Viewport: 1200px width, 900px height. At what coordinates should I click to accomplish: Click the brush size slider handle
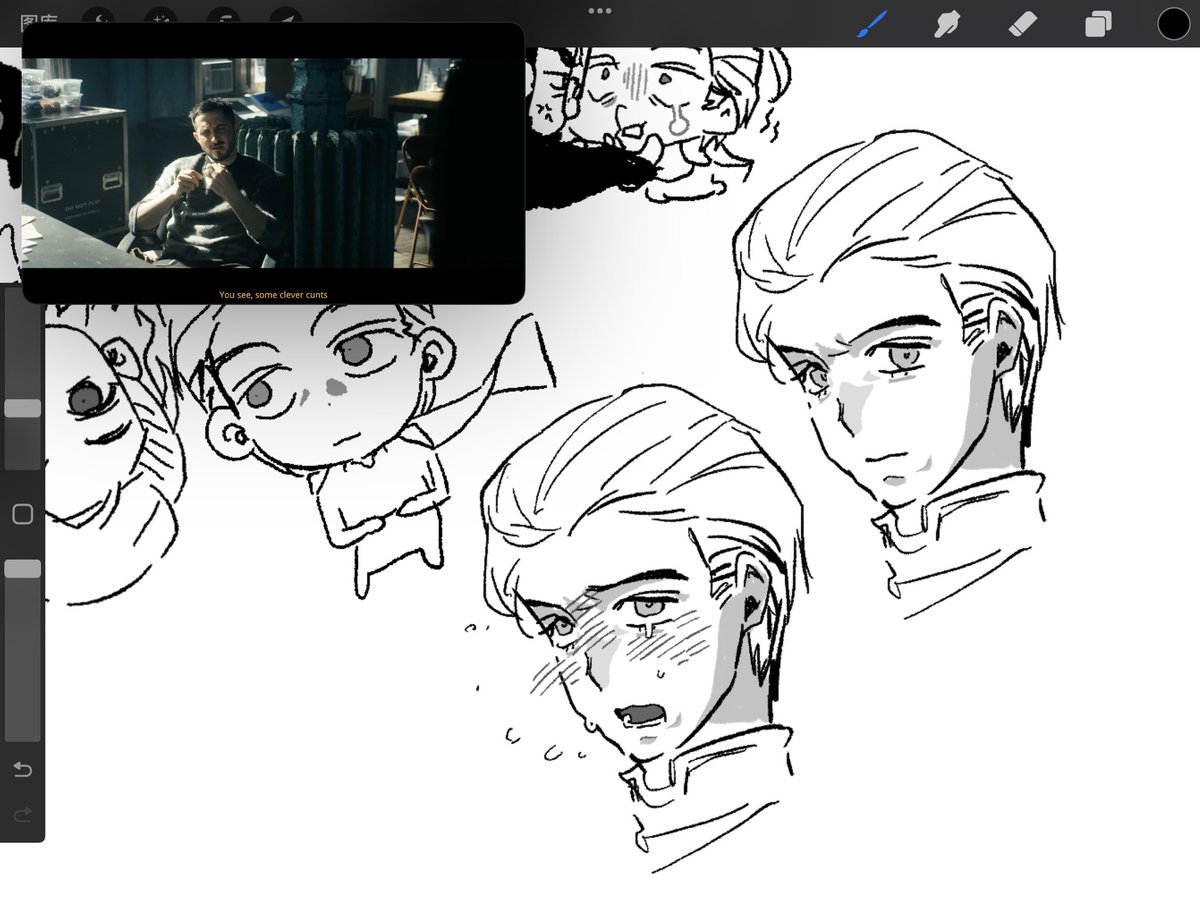[x=23, y=408]
